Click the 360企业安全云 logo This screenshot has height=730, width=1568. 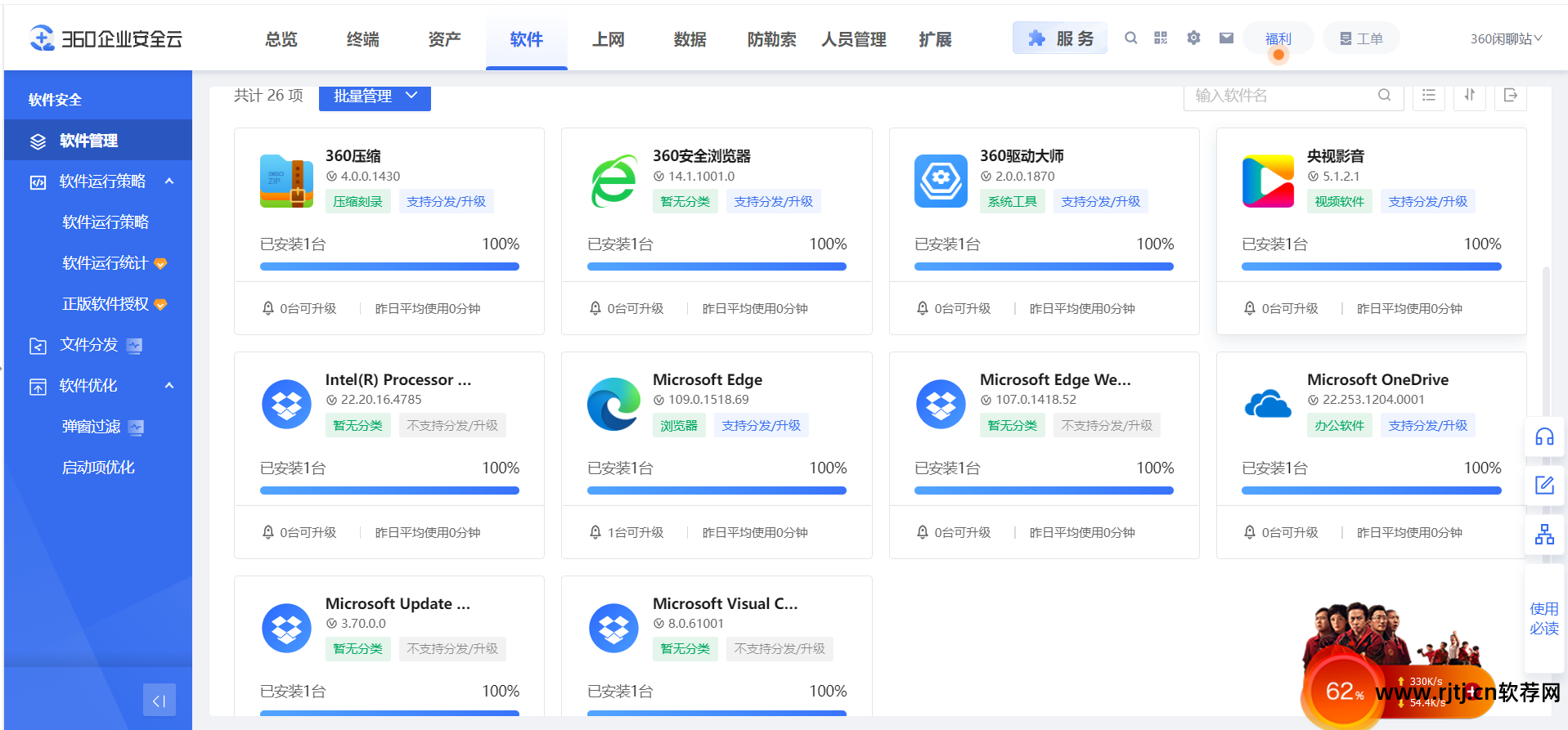106,38
